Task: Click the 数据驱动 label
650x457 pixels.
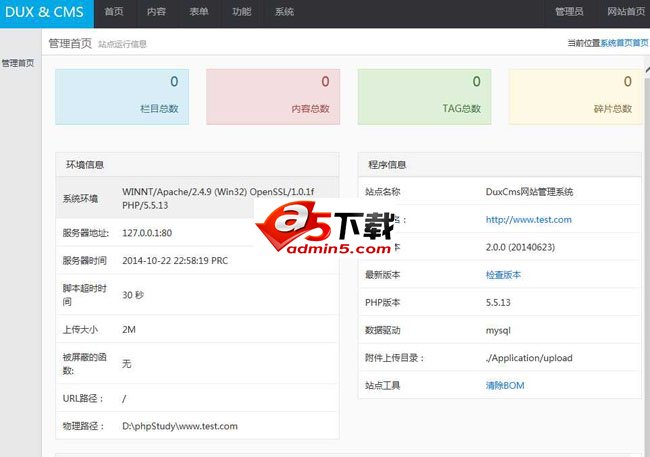Action: coord(382,331)
